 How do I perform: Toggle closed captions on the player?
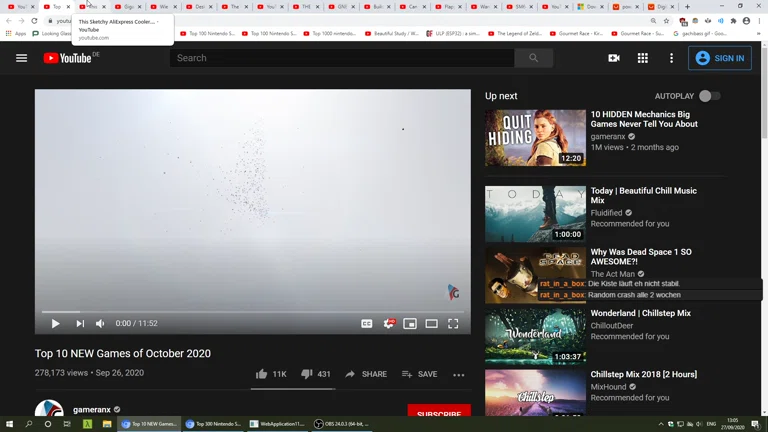coord(366,323)
